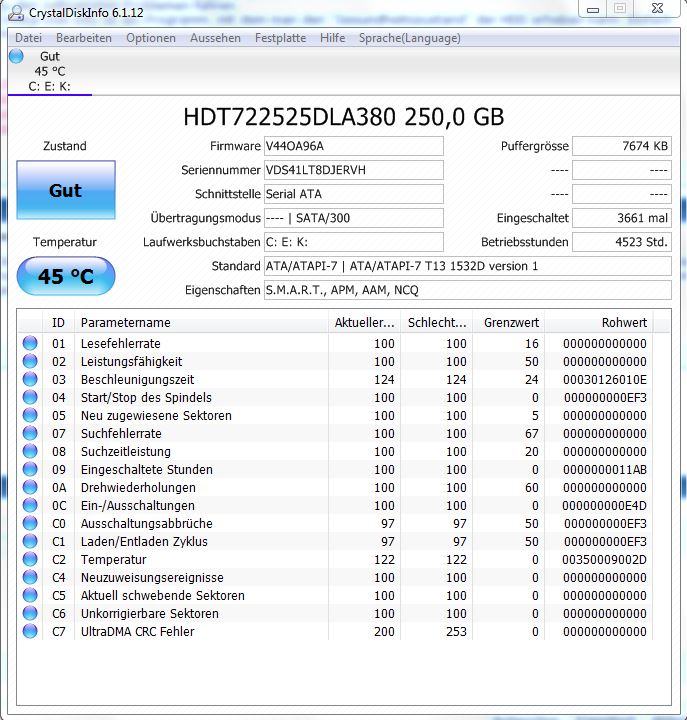Click status orb of Ein-/Ausschaltungen row
Image resolution: width=687 pixels, height=720 pixels.
(30, 505)
